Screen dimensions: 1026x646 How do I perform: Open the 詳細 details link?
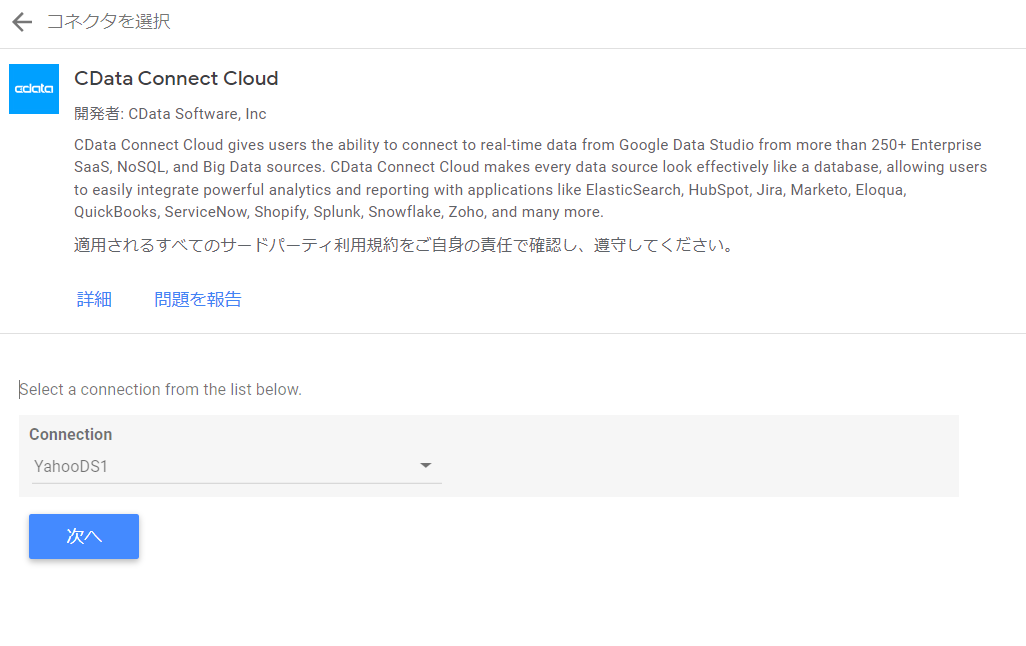coord(94,299)
